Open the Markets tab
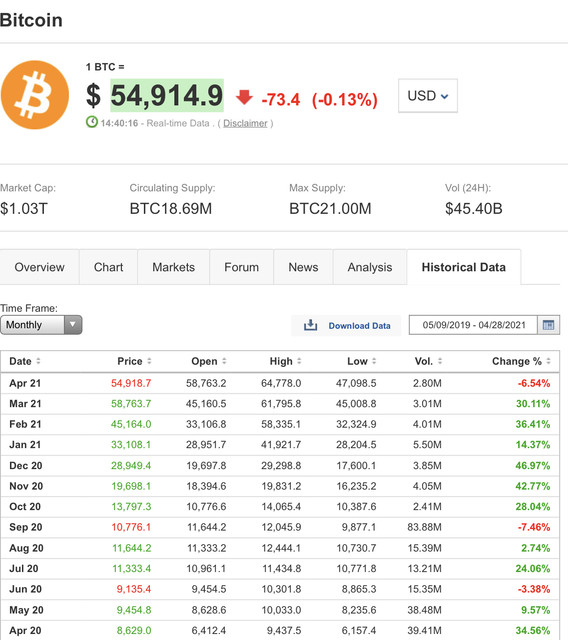The height and width of the screenshot is (640, 568). point(173,267)
